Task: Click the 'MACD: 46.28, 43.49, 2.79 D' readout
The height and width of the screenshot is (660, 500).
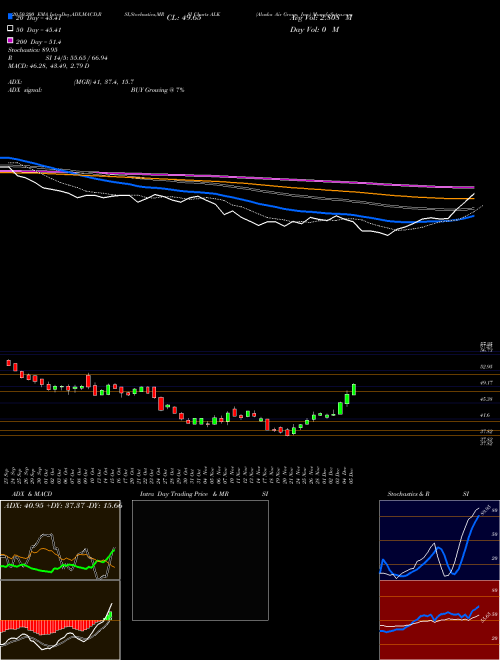Action: pyautogui.click(x=48, y=66)
